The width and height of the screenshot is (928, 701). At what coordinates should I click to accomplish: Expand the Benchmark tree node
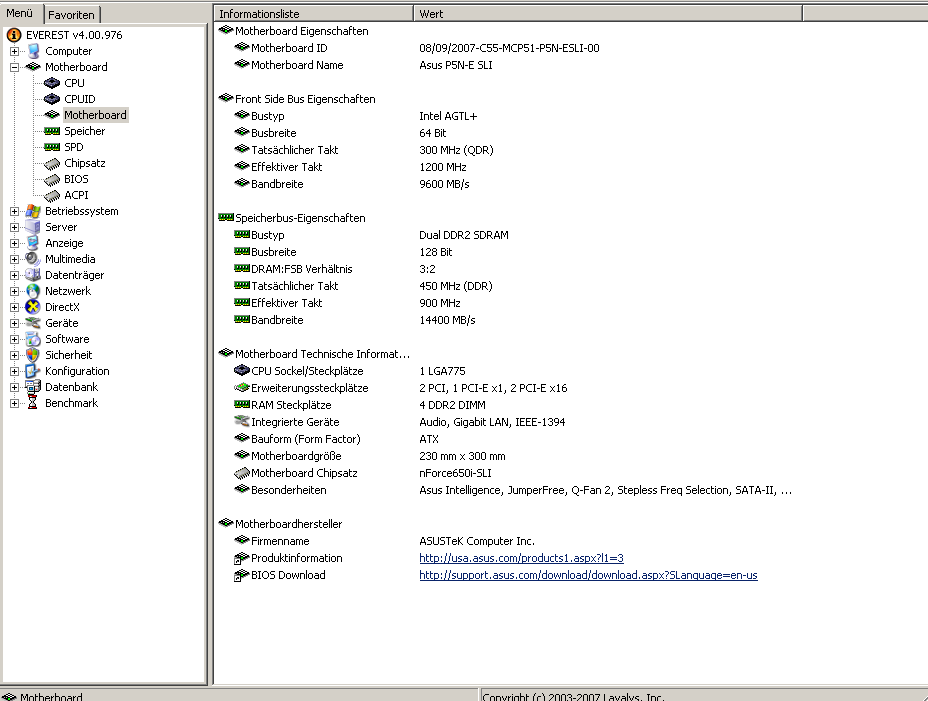[x=15, y=403]
